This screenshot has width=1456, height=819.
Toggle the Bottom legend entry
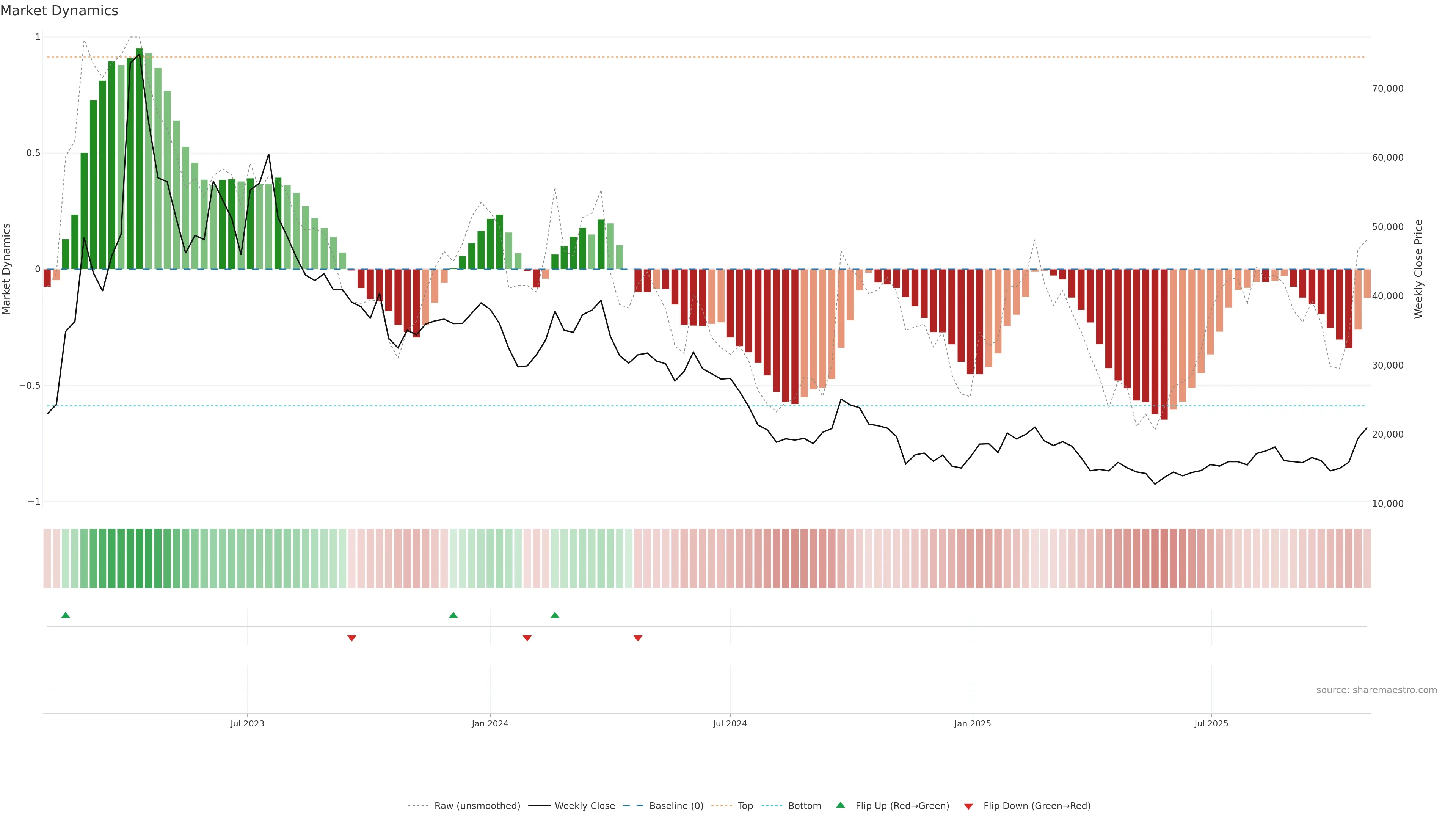coord(804,806)
